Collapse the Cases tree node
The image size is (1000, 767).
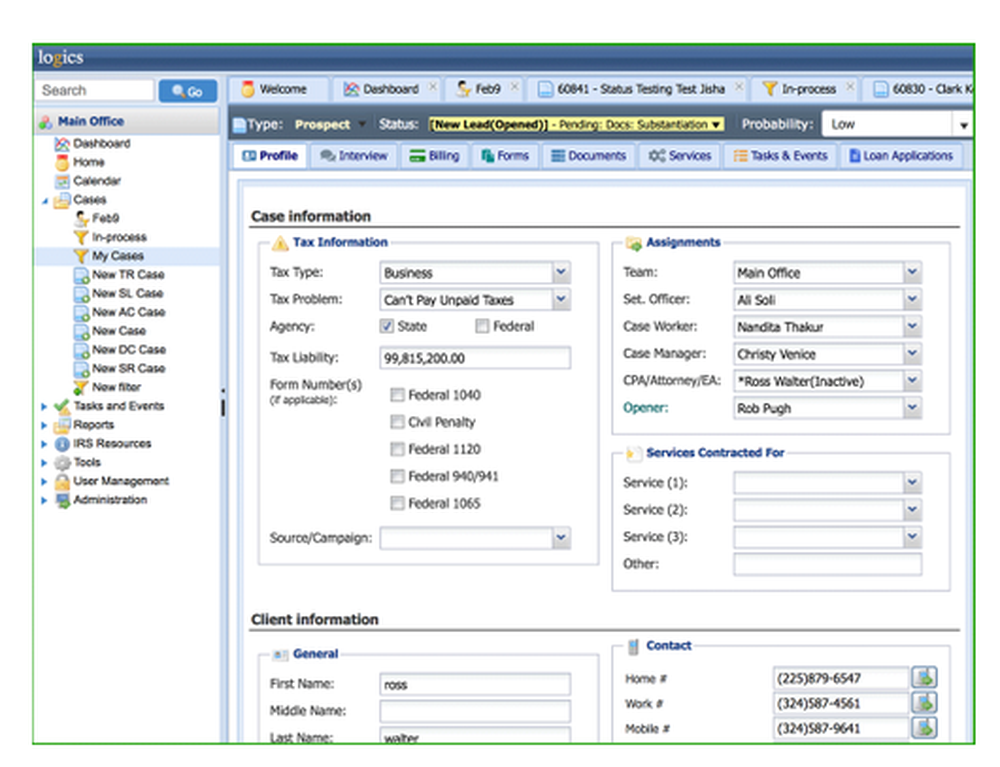click(x=45, y=201)
